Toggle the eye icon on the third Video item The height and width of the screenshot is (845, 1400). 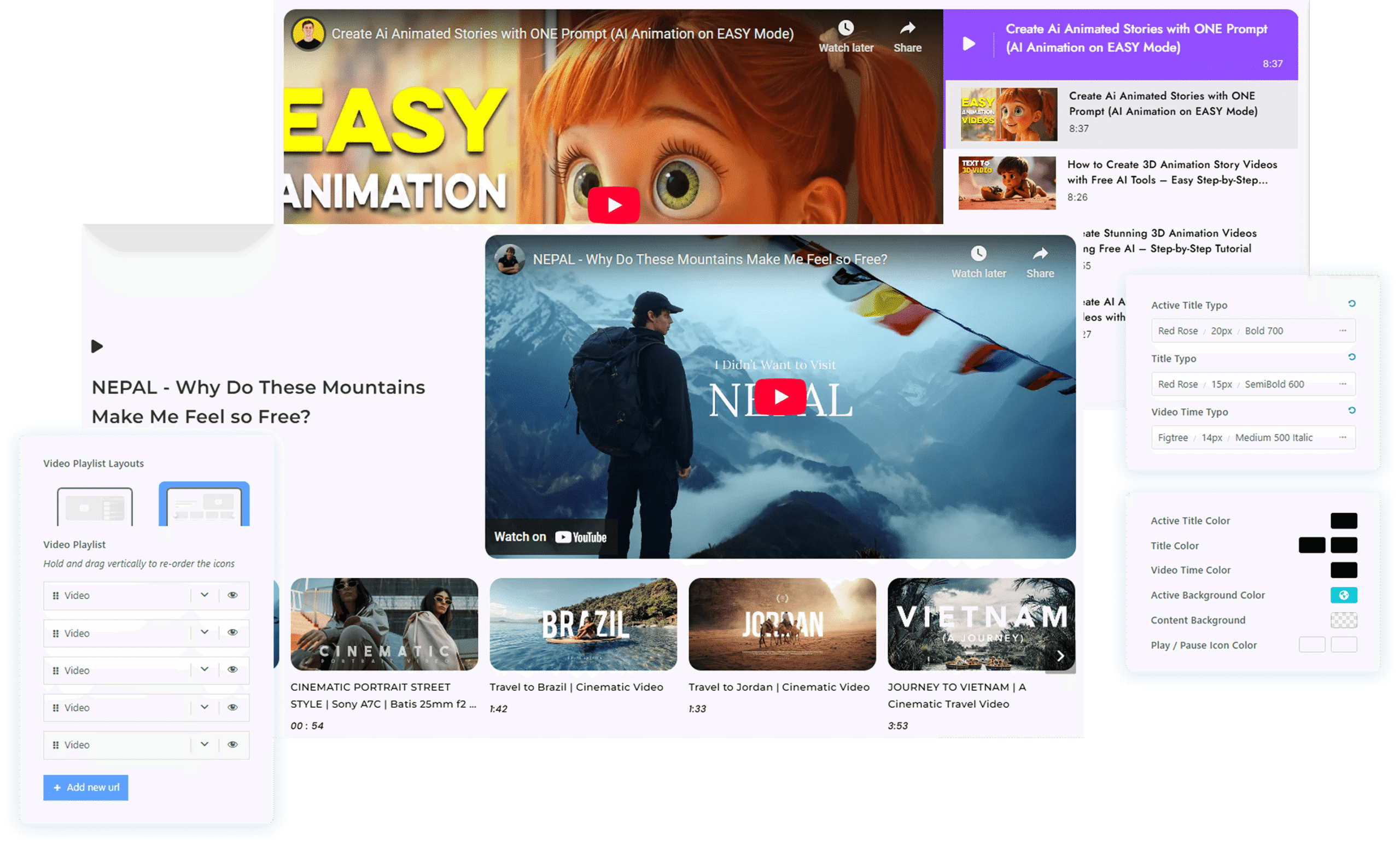(232, 670)
